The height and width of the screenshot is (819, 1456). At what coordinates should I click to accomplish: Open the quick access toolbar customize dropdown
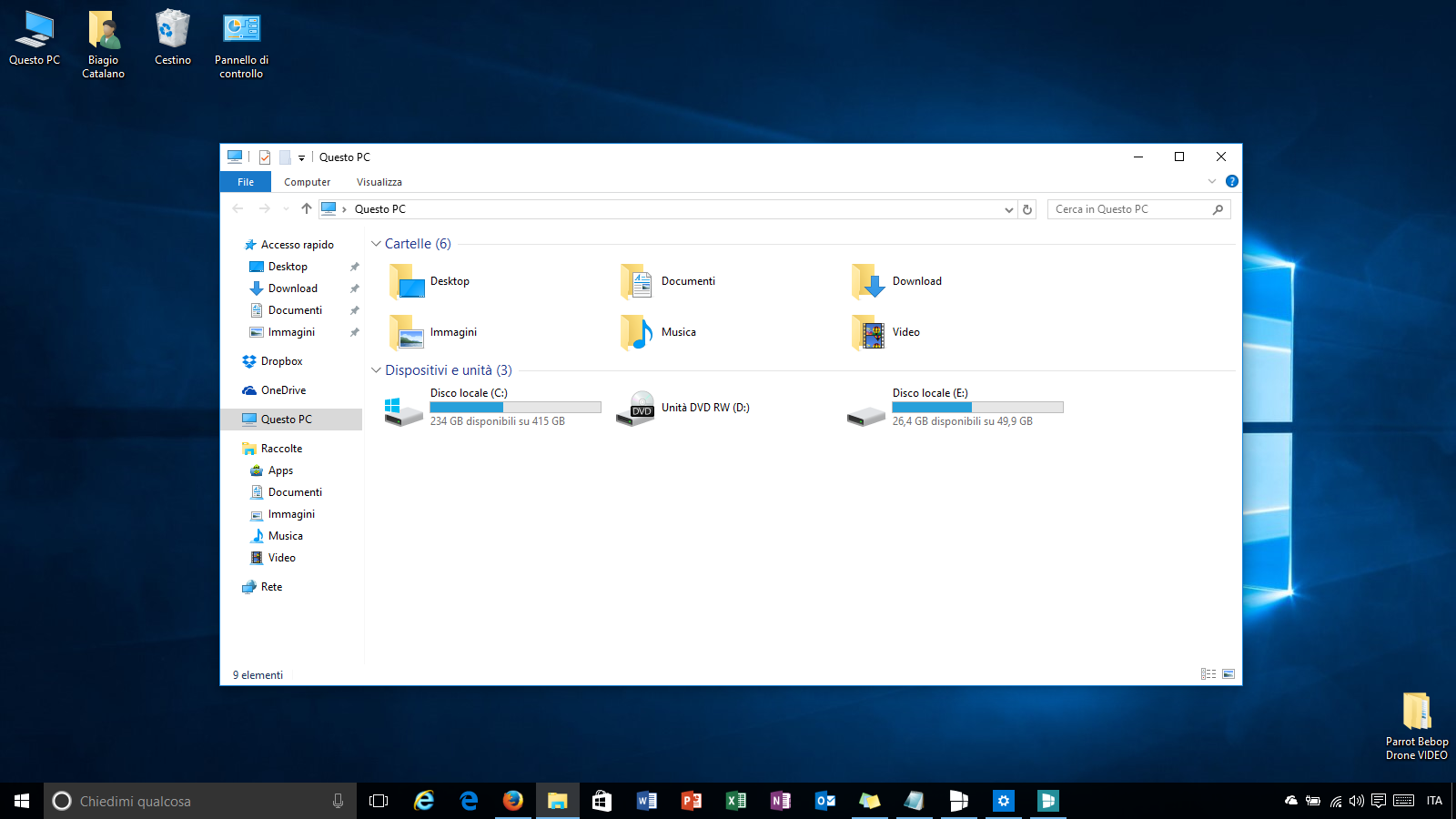click(x=301, y=158)
